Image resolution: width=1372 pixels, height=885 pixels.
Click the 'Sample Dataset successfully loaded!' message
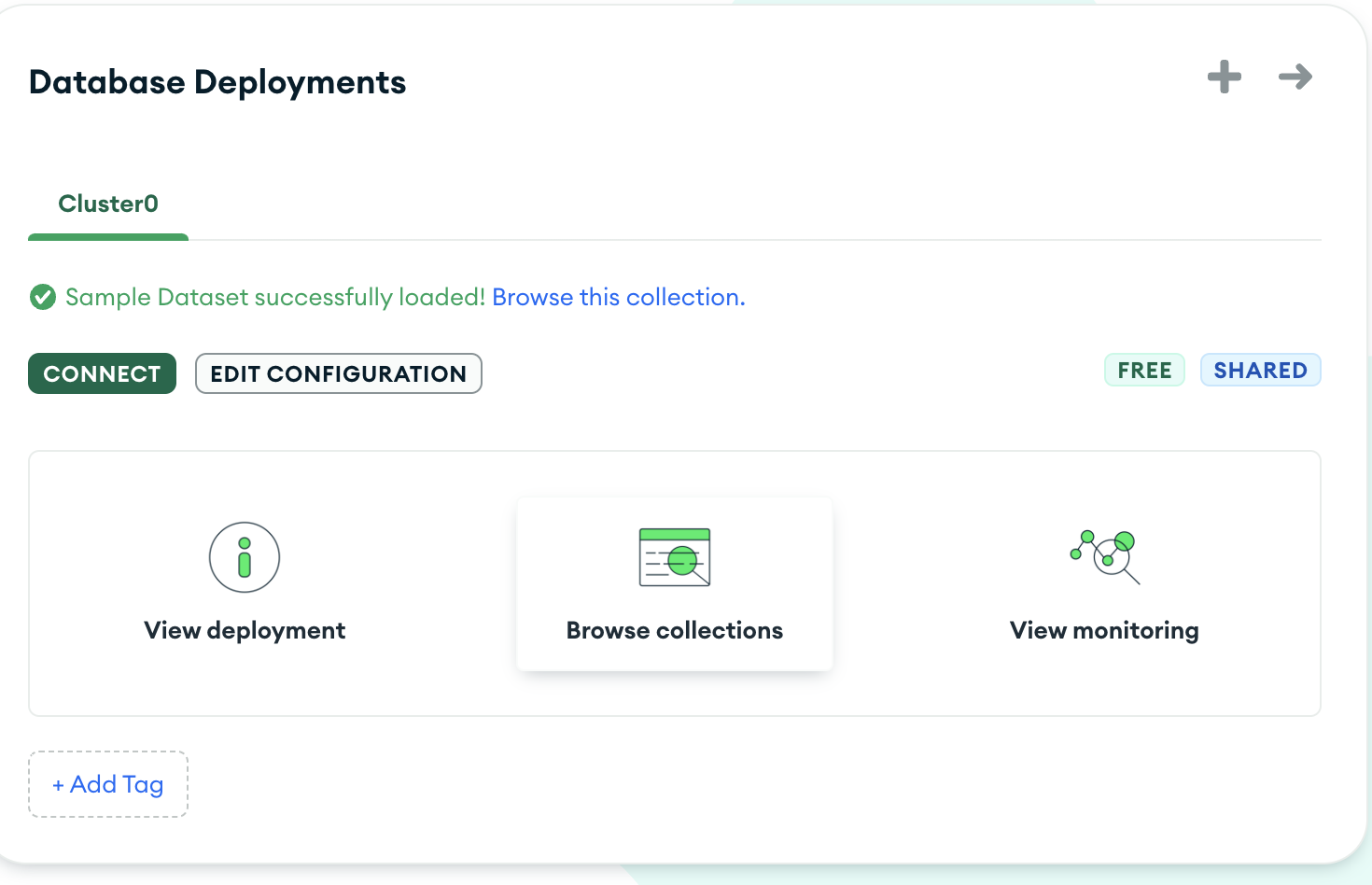(x=275, y=298)
